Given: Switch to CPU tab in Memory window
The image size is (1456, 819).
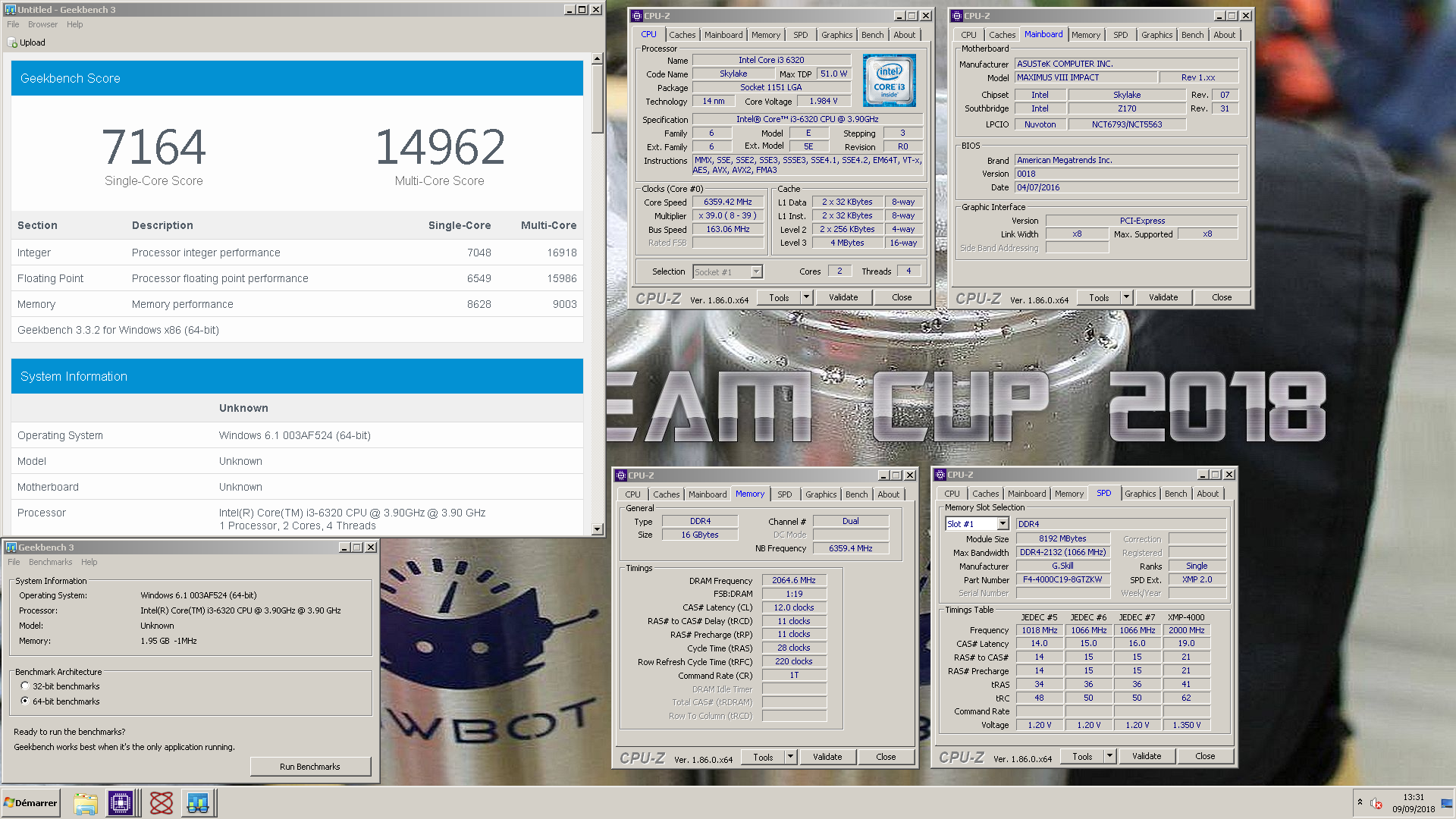Looking at the screenshot, I should [633, 494].
